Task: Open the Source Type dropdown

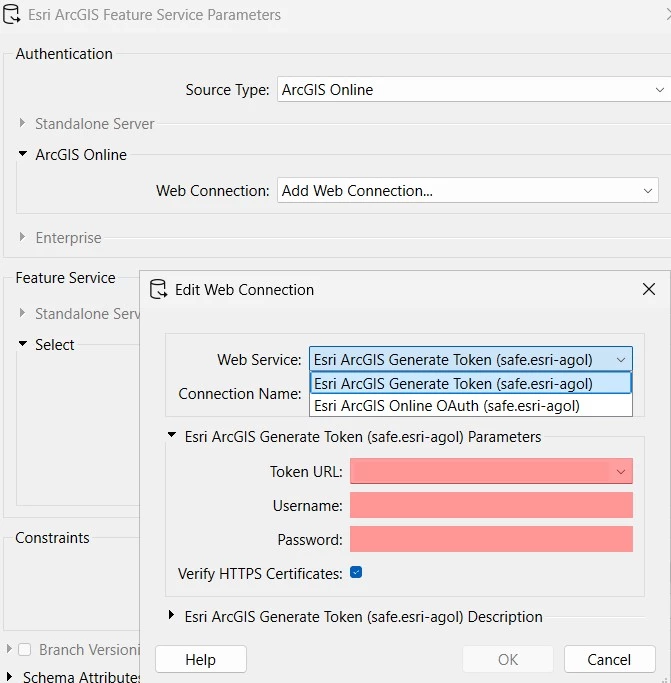Action: tap(473, 89)
